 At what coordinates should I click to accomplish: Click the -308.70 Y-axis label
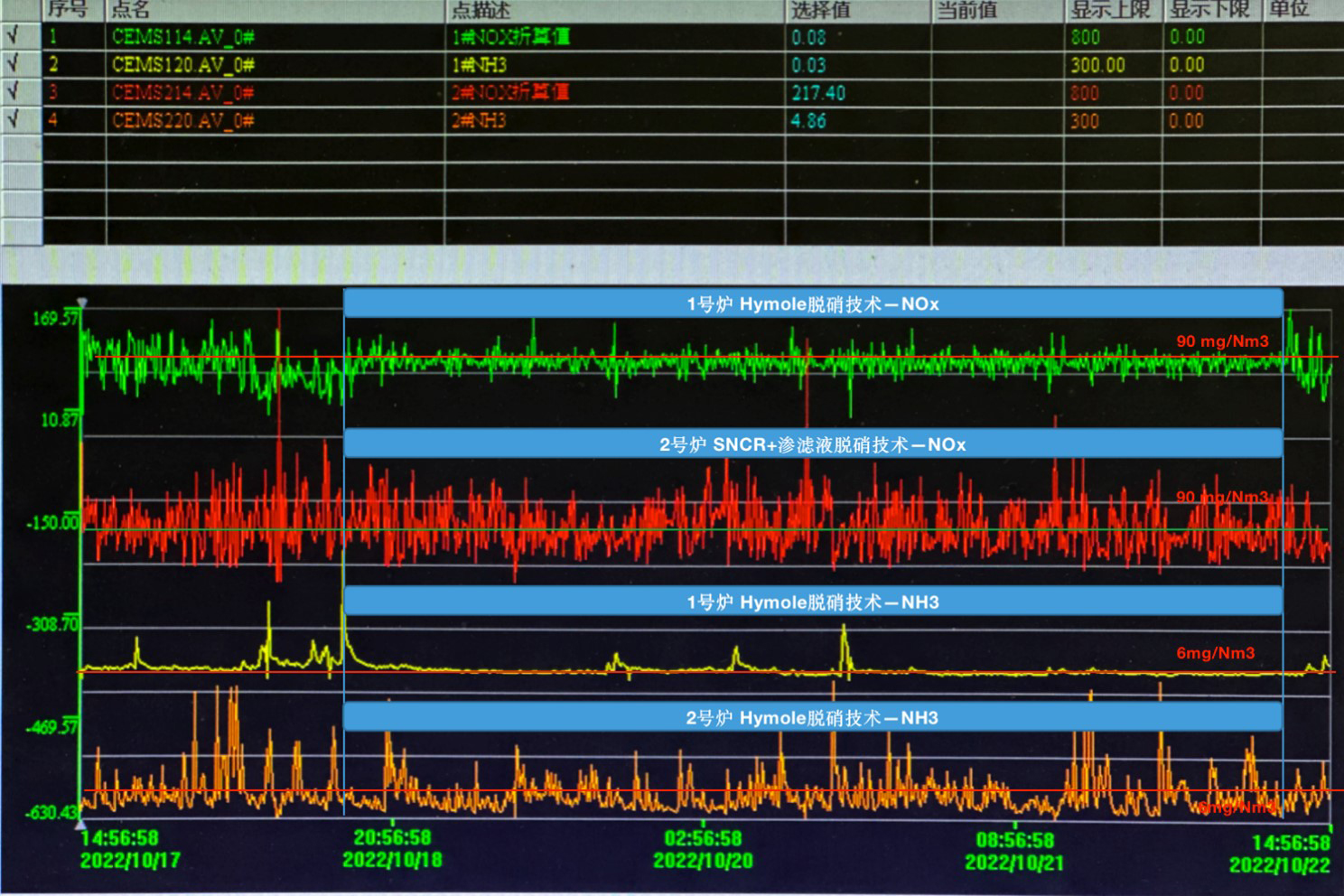tap(52, 625)
